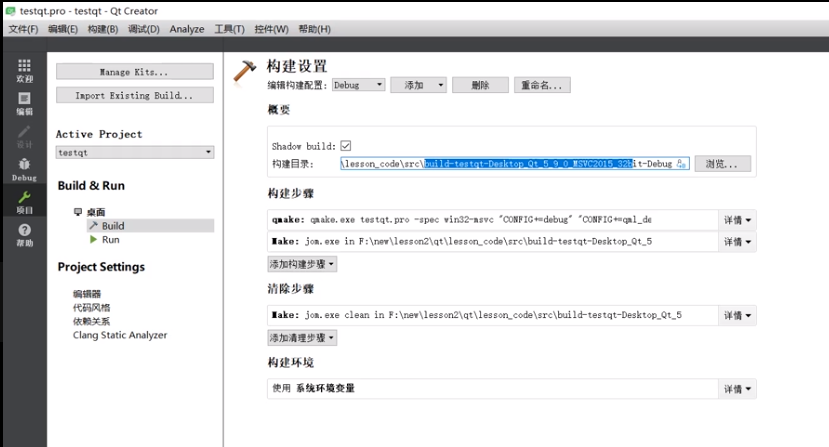829x447 pixels.
Task: Expand 详情 for the Make clean step
Action: pos(737,315)
